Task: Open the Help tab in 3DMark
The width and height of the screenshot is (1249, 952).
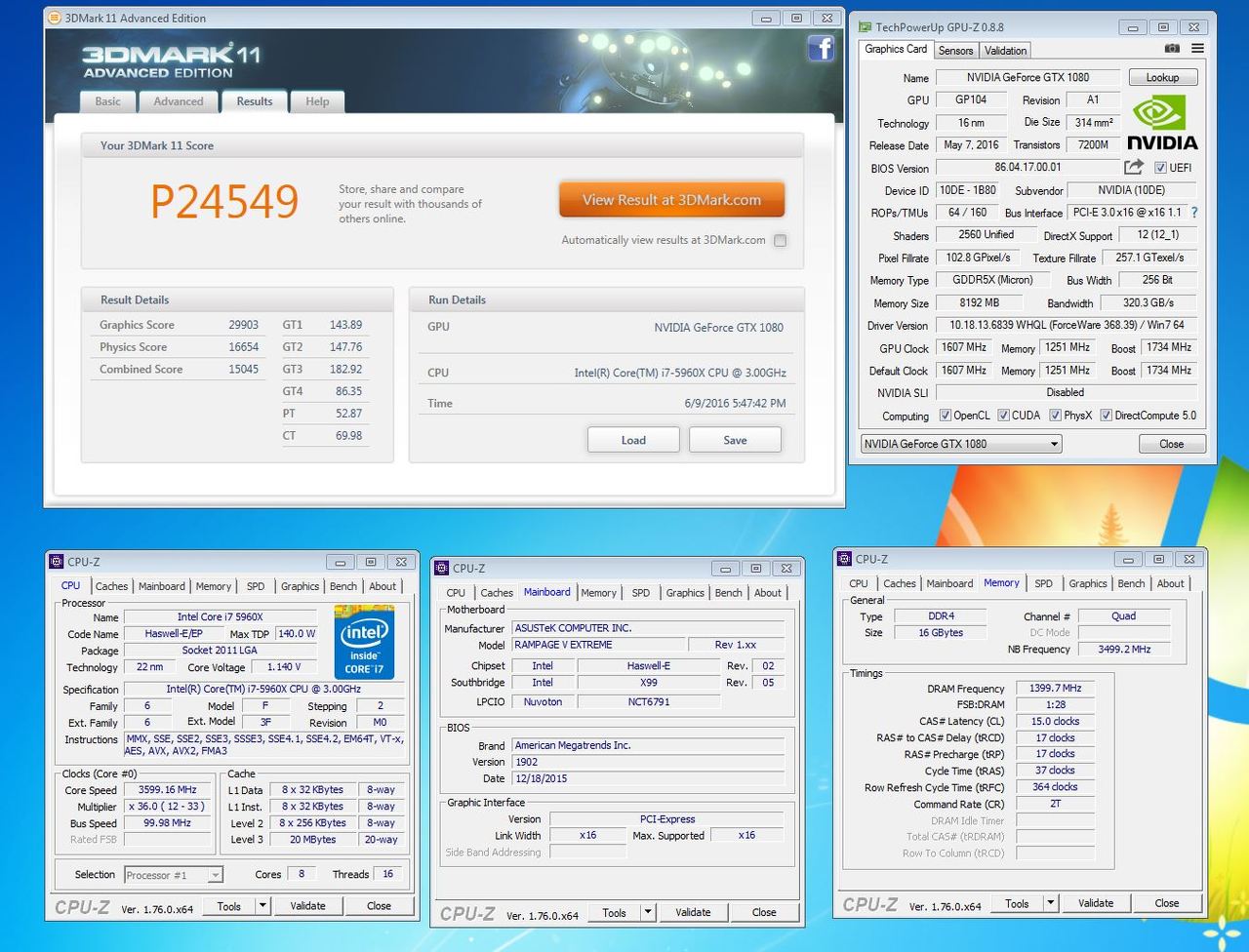Action: 317,101
